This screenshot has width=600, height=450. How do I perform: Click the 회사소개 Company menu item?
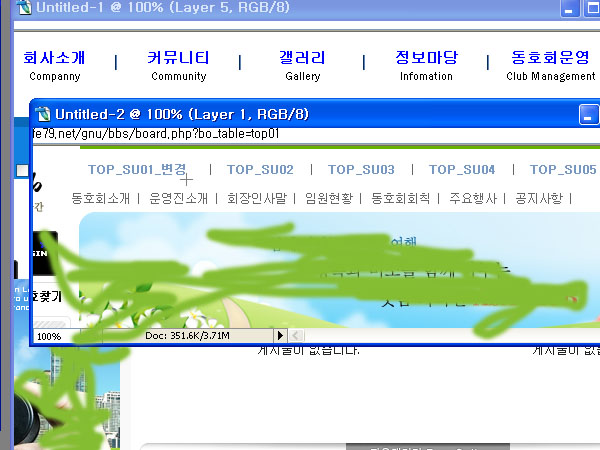55,65
